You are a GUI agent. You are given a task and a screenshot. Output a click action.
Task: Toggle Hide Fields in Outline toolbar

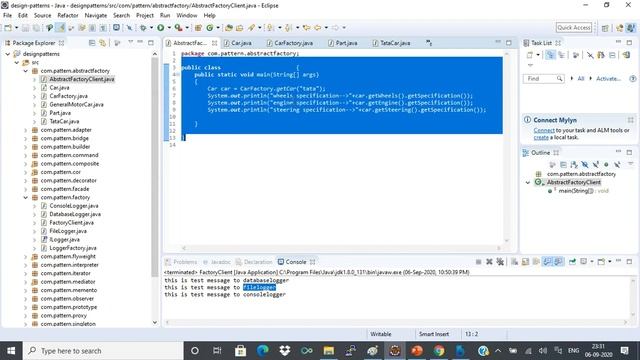pyautogui.click(x=585, y=164)
